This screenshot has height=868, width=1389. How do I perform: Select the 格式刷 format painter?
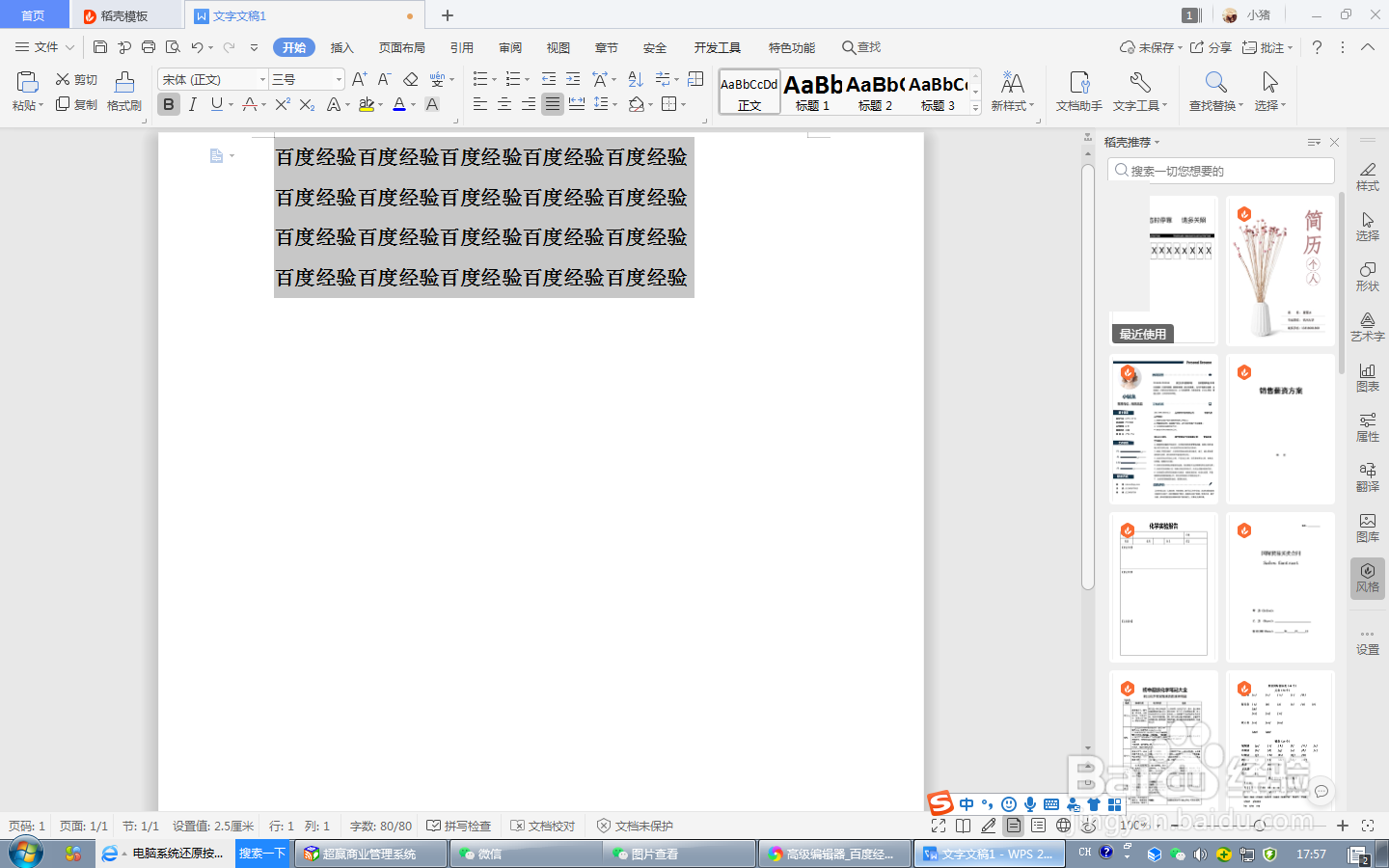click(x=124, y=92)
